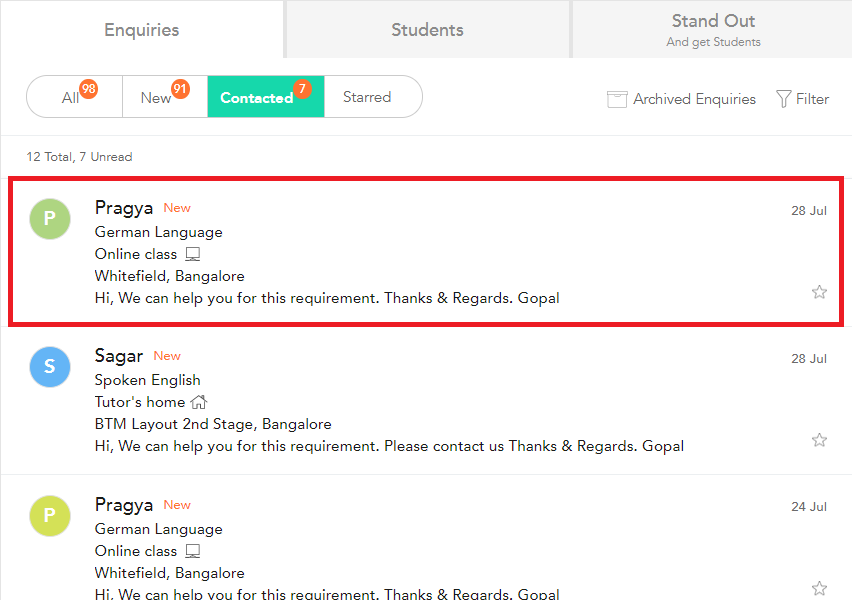Click 'Whitefield, Bangalore' in the 28 Jul enquiry

coord(170,276)
